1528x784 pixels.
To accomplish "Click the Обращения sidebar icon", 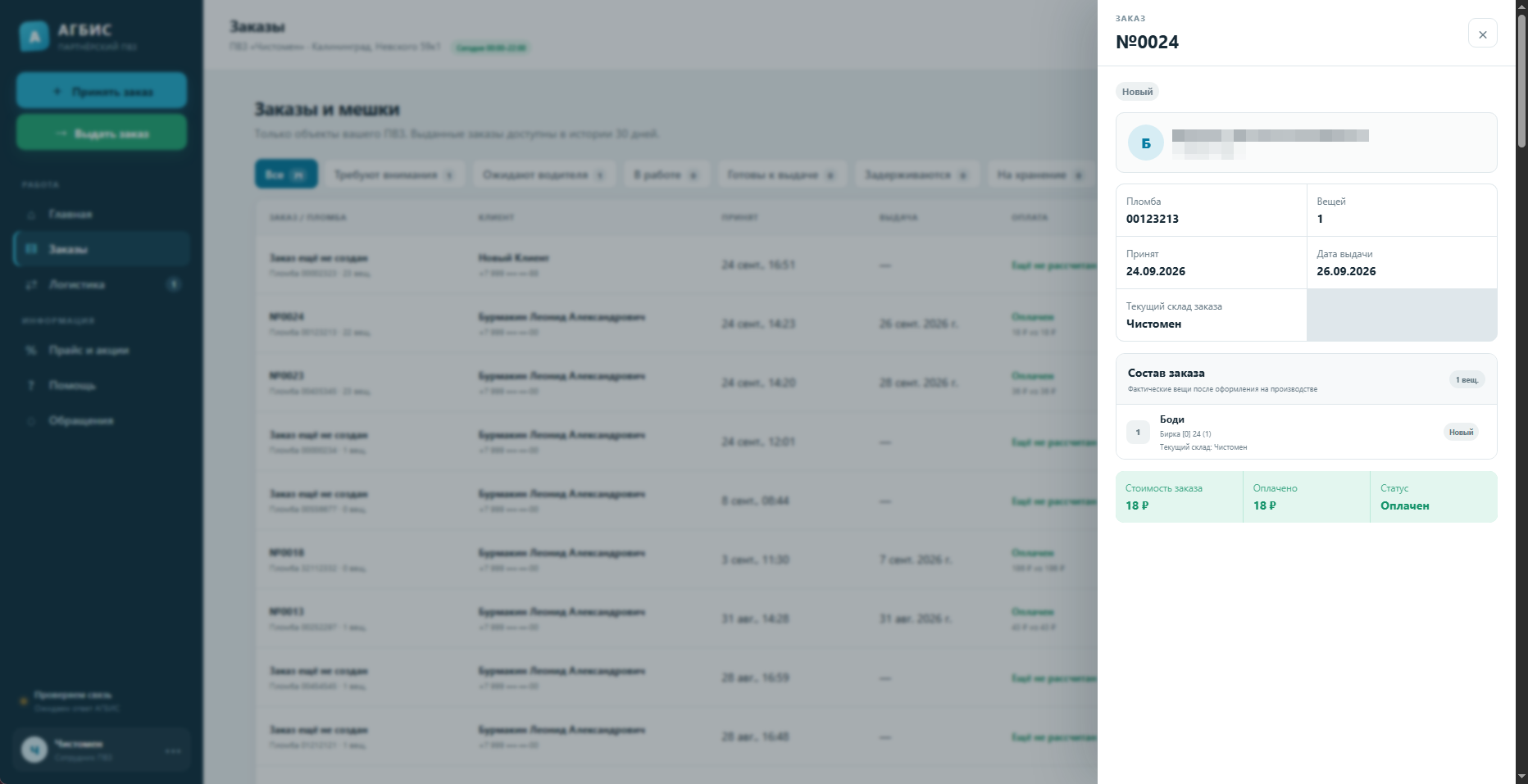I will pyautogui.click(x=31, y=421).
